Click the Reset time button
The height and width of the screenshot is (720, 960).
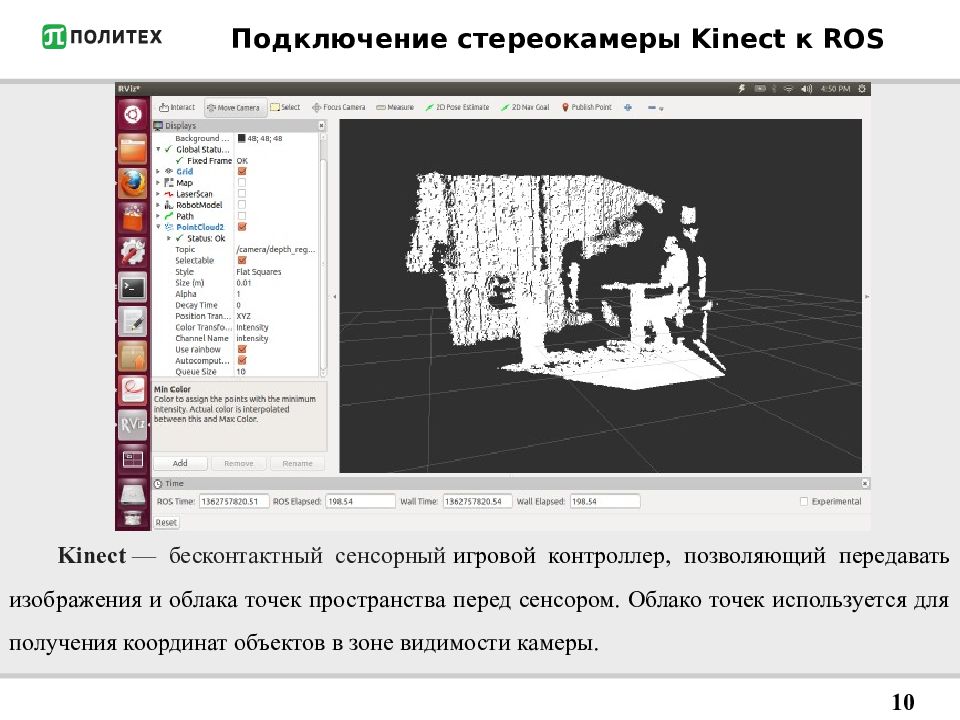(x=166, y=522)
